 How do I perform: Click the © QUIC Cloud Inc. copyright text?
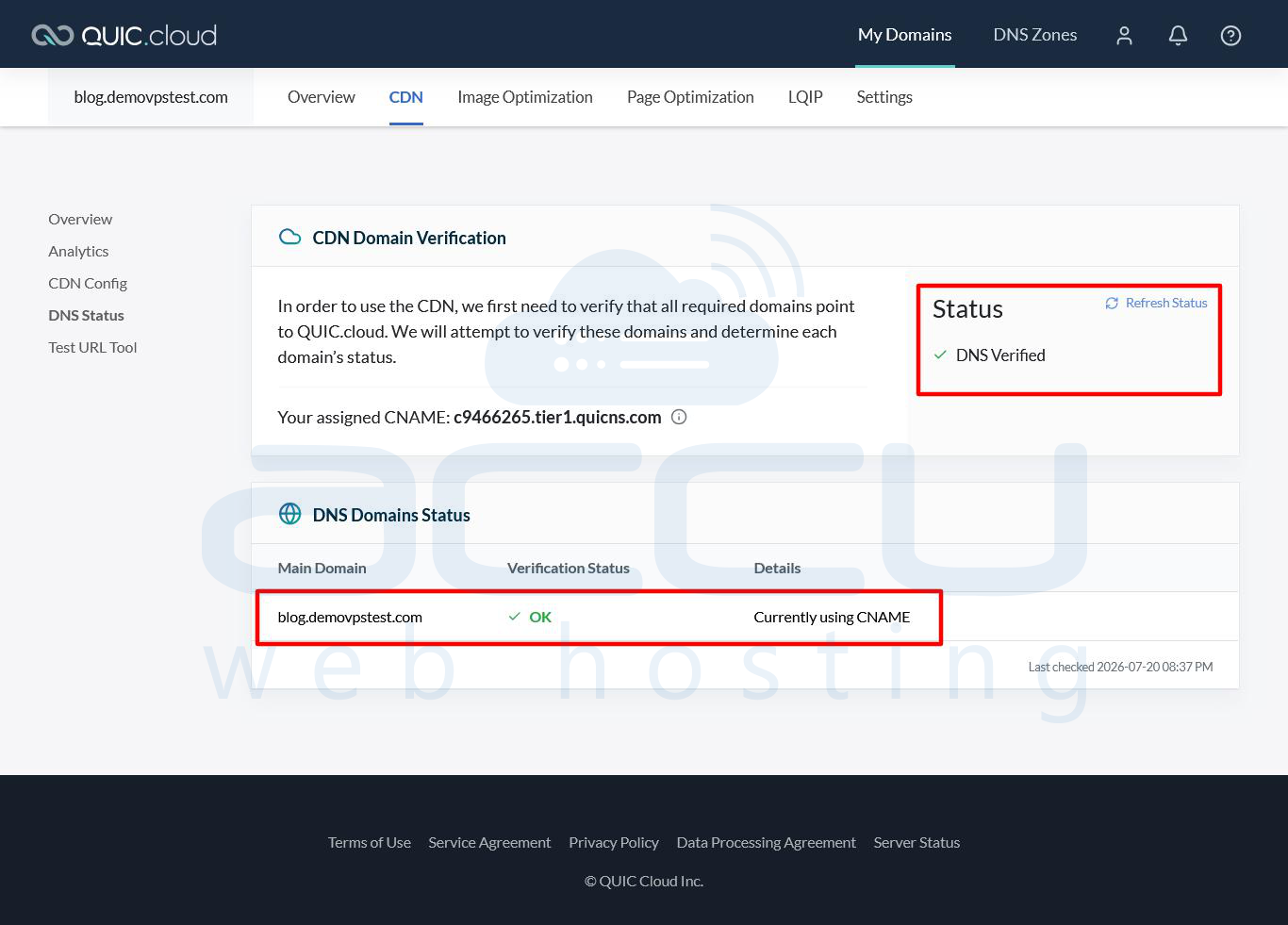tap(644, 881)
